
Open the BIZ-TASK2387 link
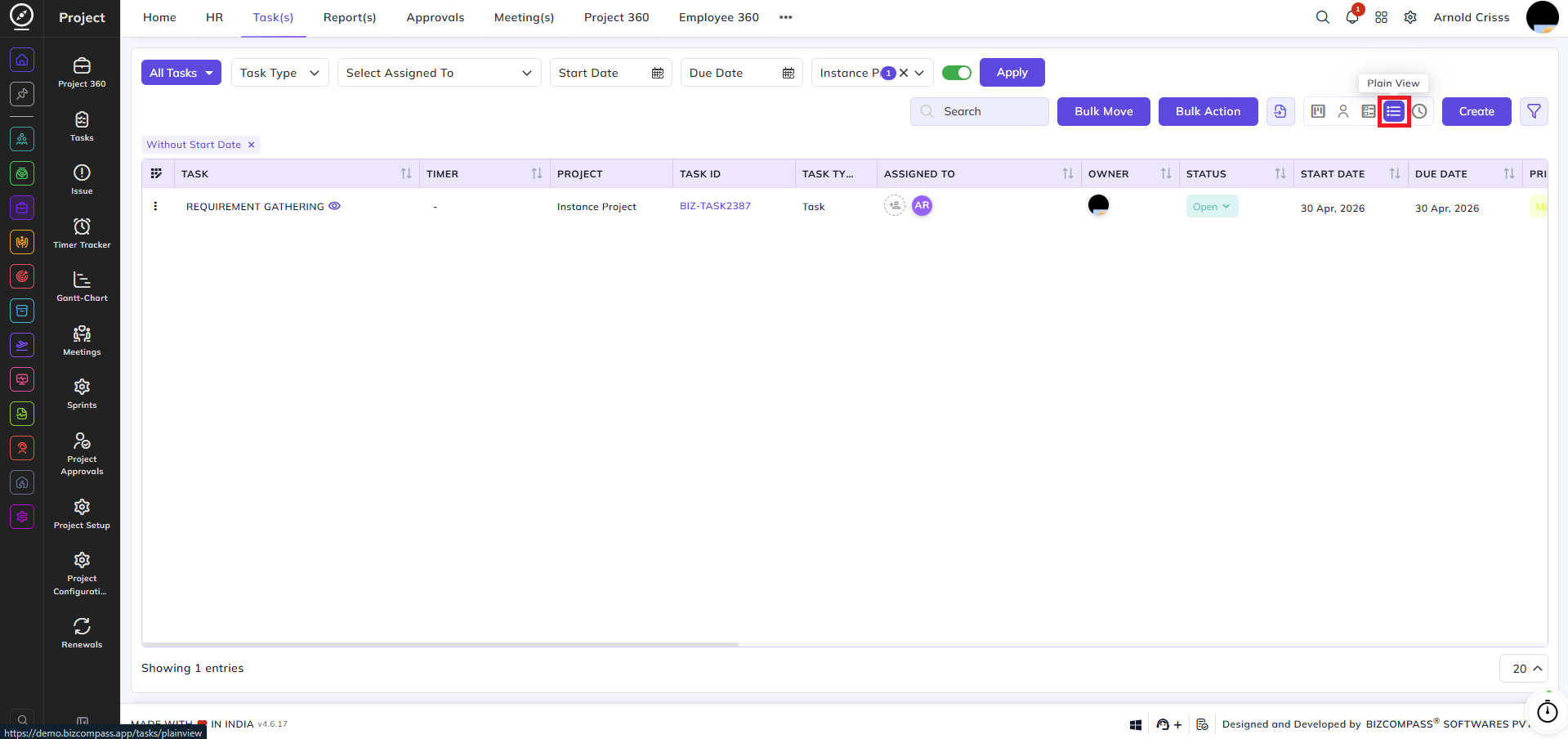(x=715, y=206)
